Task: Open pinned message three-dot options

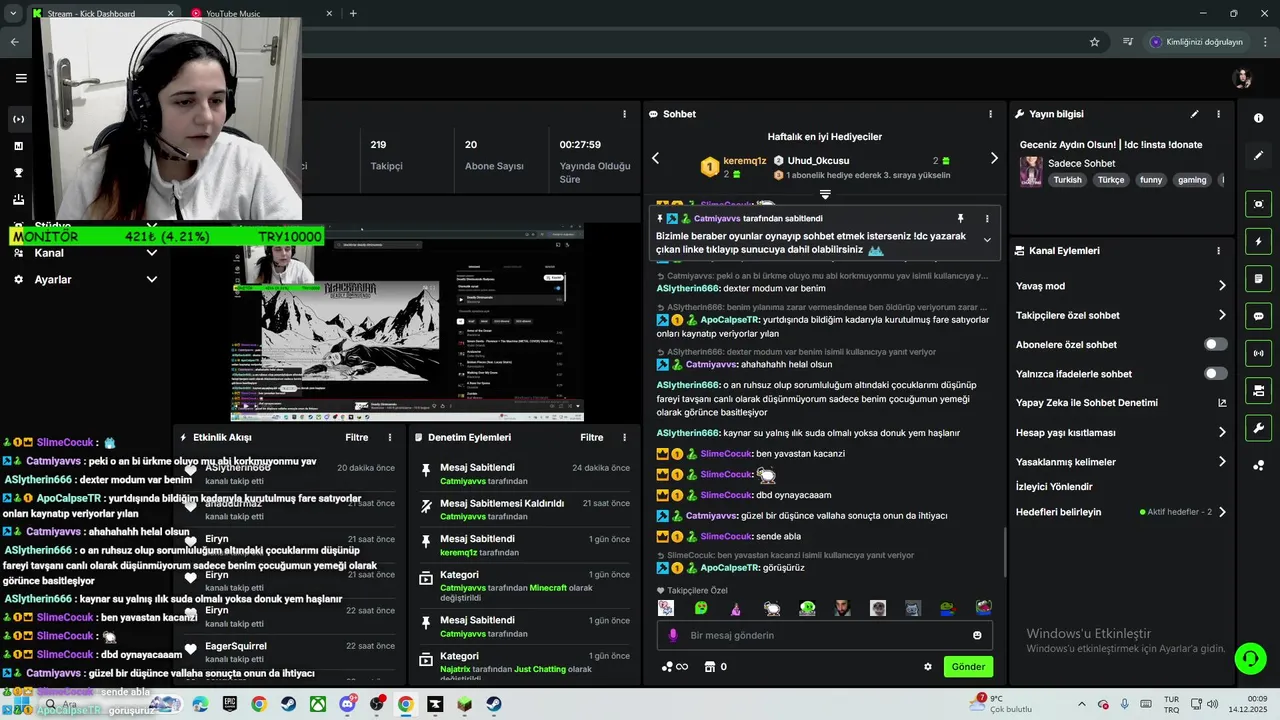Action: coord(987,218)
